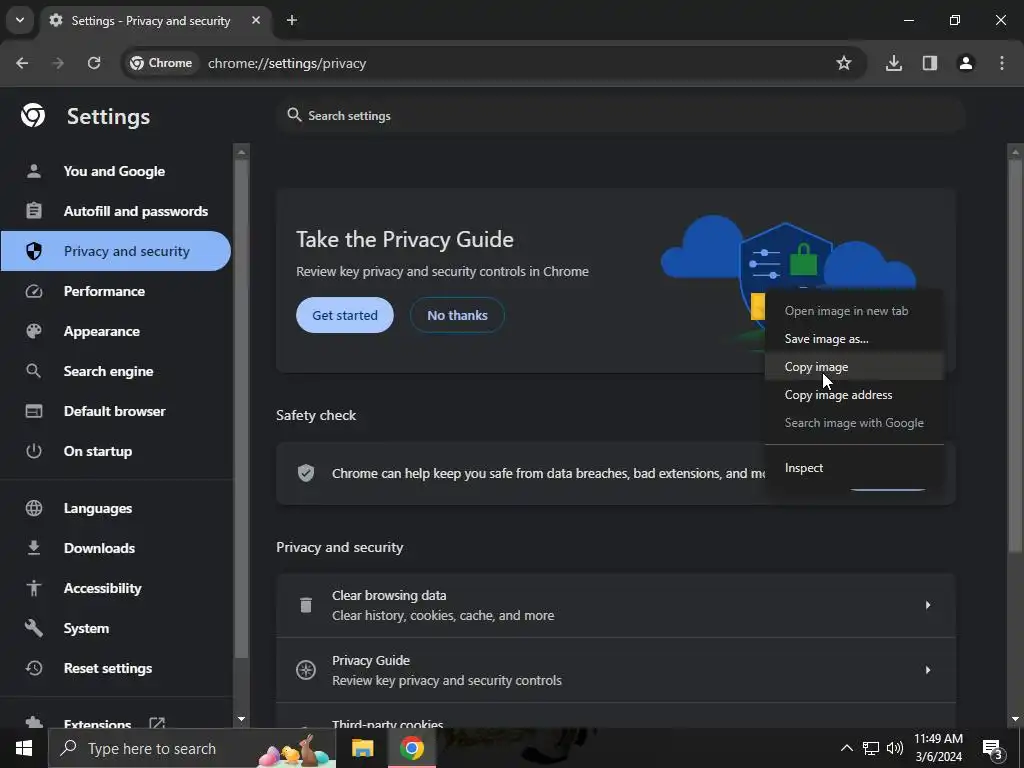The image size is (1024, 768).
Task: Open Reset settings
Action: coord(116,668)
